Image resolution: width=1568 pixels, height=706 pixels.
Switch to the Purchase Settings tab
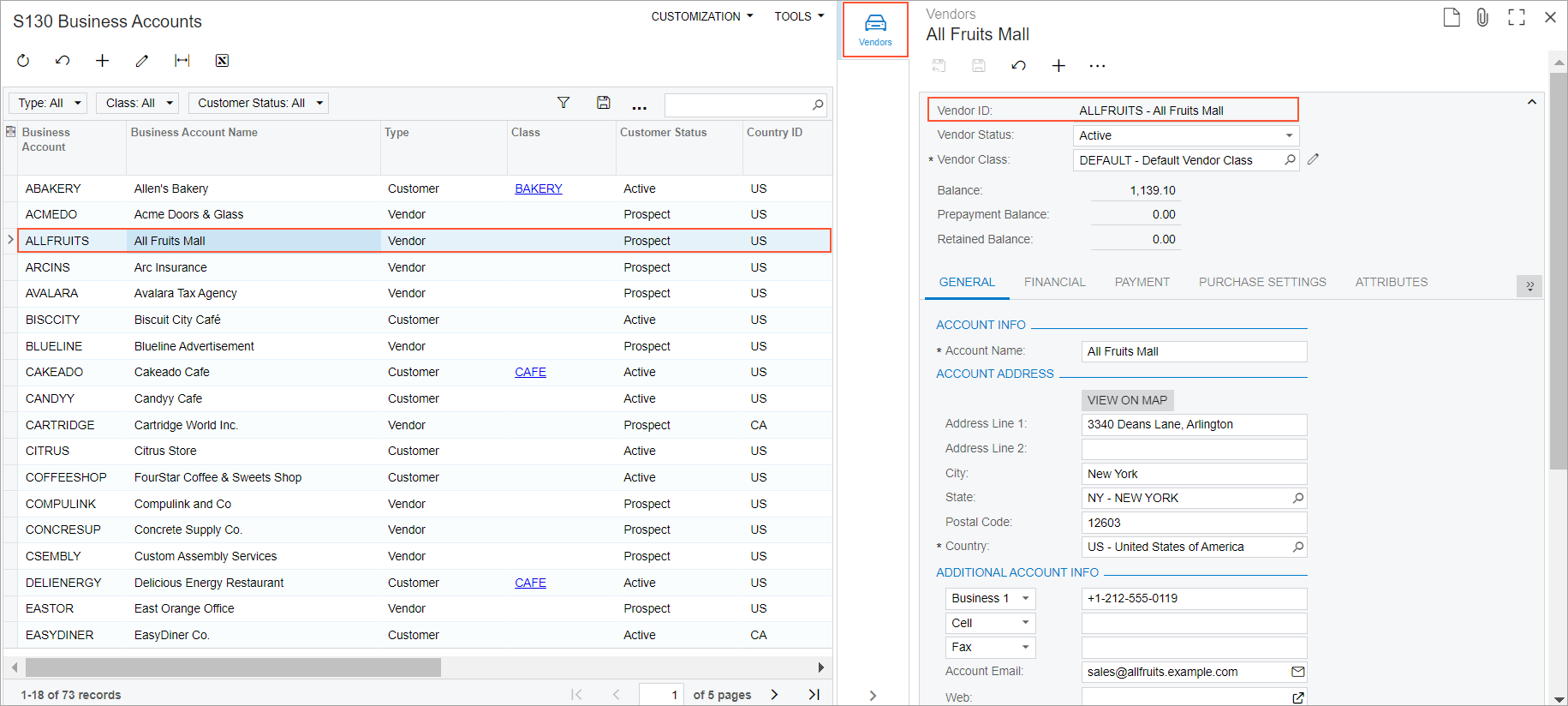1261,282
